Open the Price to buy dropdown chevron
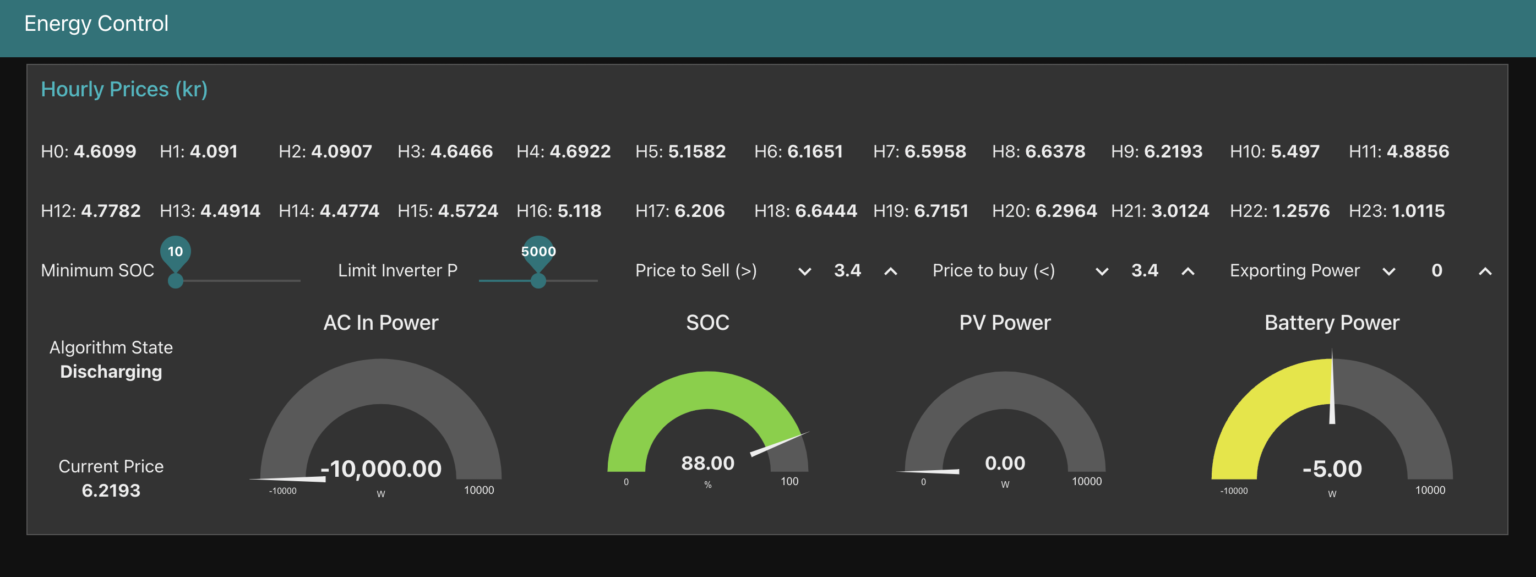Screen dimensions: 1536x577 [x=1102, y=270]
